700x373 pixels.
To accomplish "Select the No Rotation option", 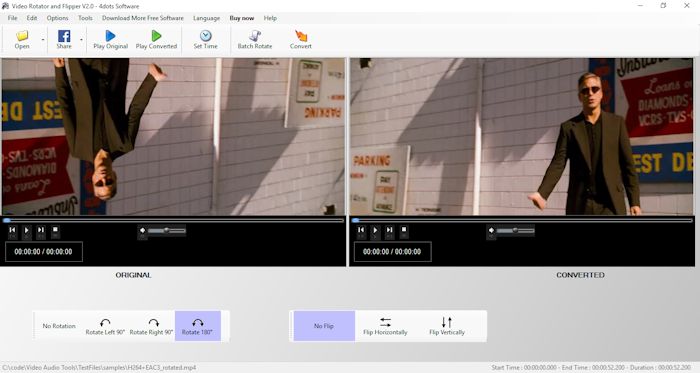I will [x=59, y=326].
